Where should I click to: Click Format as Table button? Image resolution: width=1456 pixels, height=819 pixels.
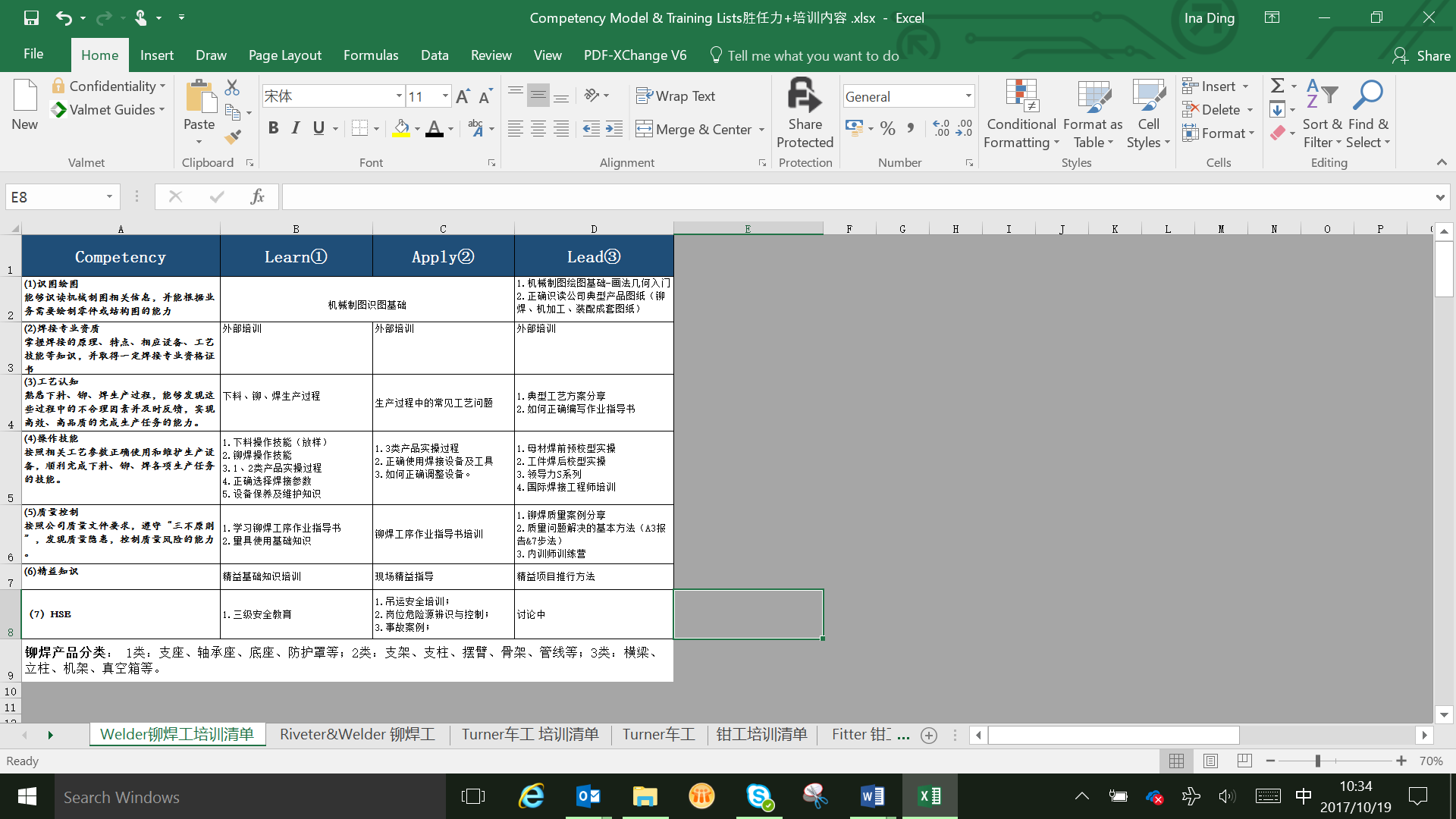click(1093, 114)
